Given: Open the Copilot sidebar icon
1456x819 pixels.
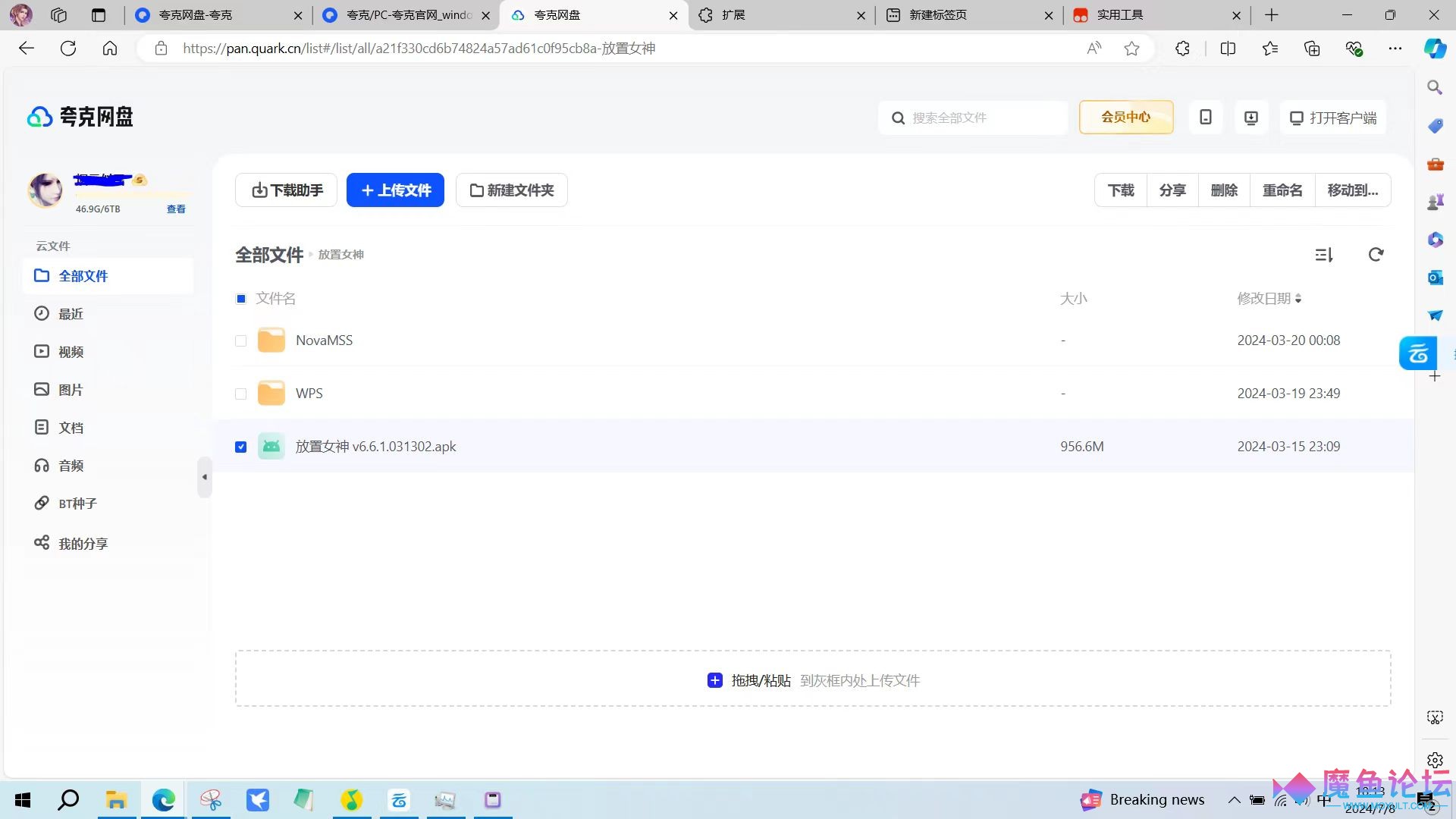Looking at the screenshot, I should (x=1435, y=49).
